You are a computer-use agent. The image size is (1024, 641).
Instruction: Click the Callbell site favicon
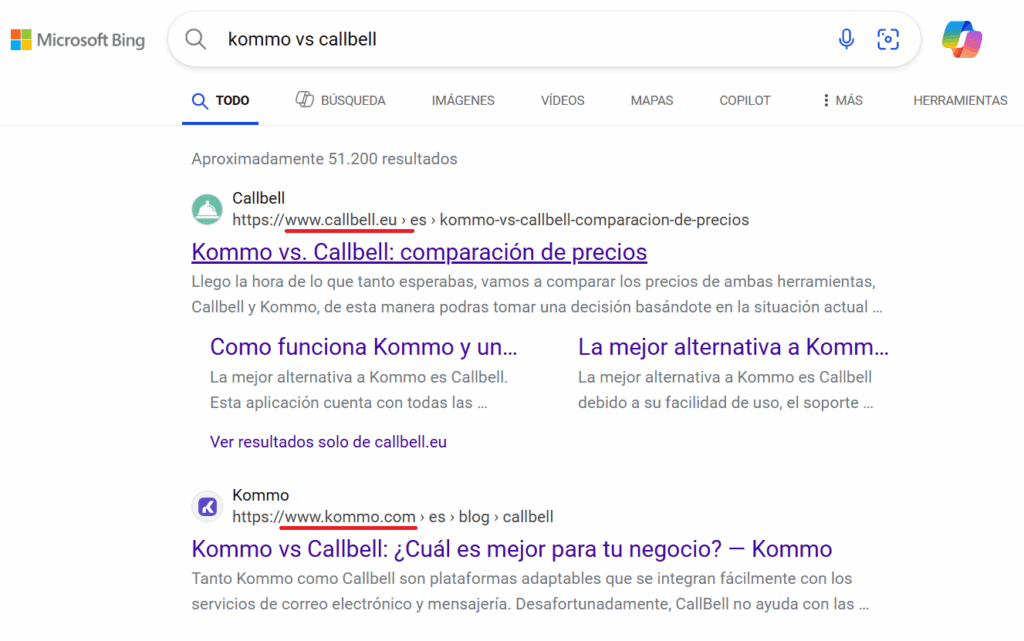[x=207, y=209]
